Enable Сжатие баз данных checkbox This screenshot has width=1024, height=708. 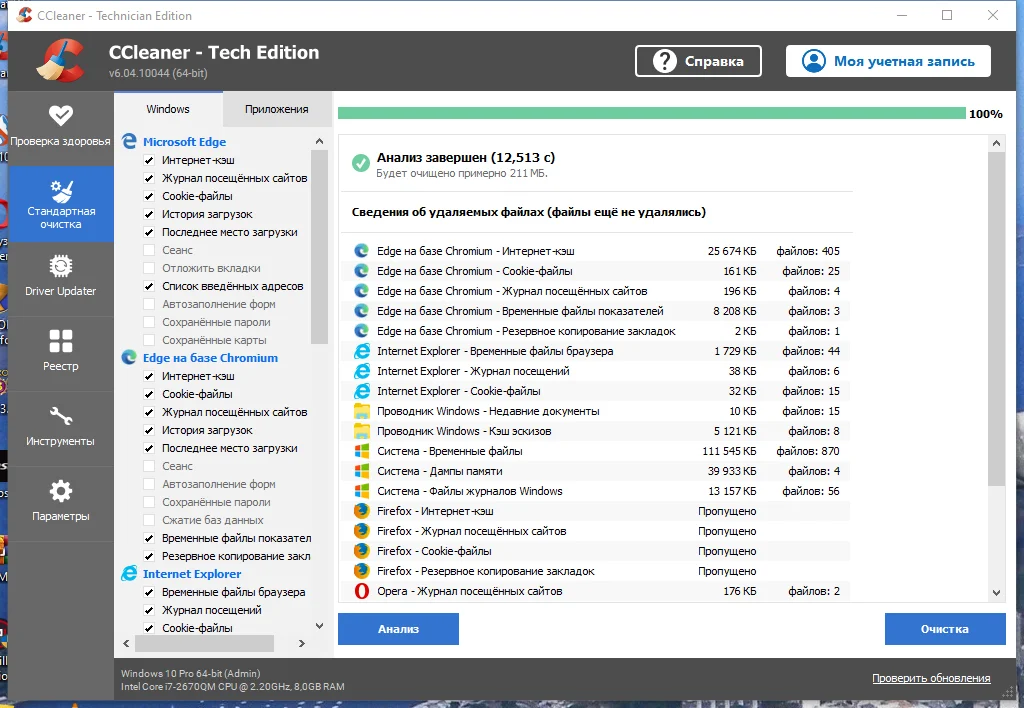(x=149, y=520)
